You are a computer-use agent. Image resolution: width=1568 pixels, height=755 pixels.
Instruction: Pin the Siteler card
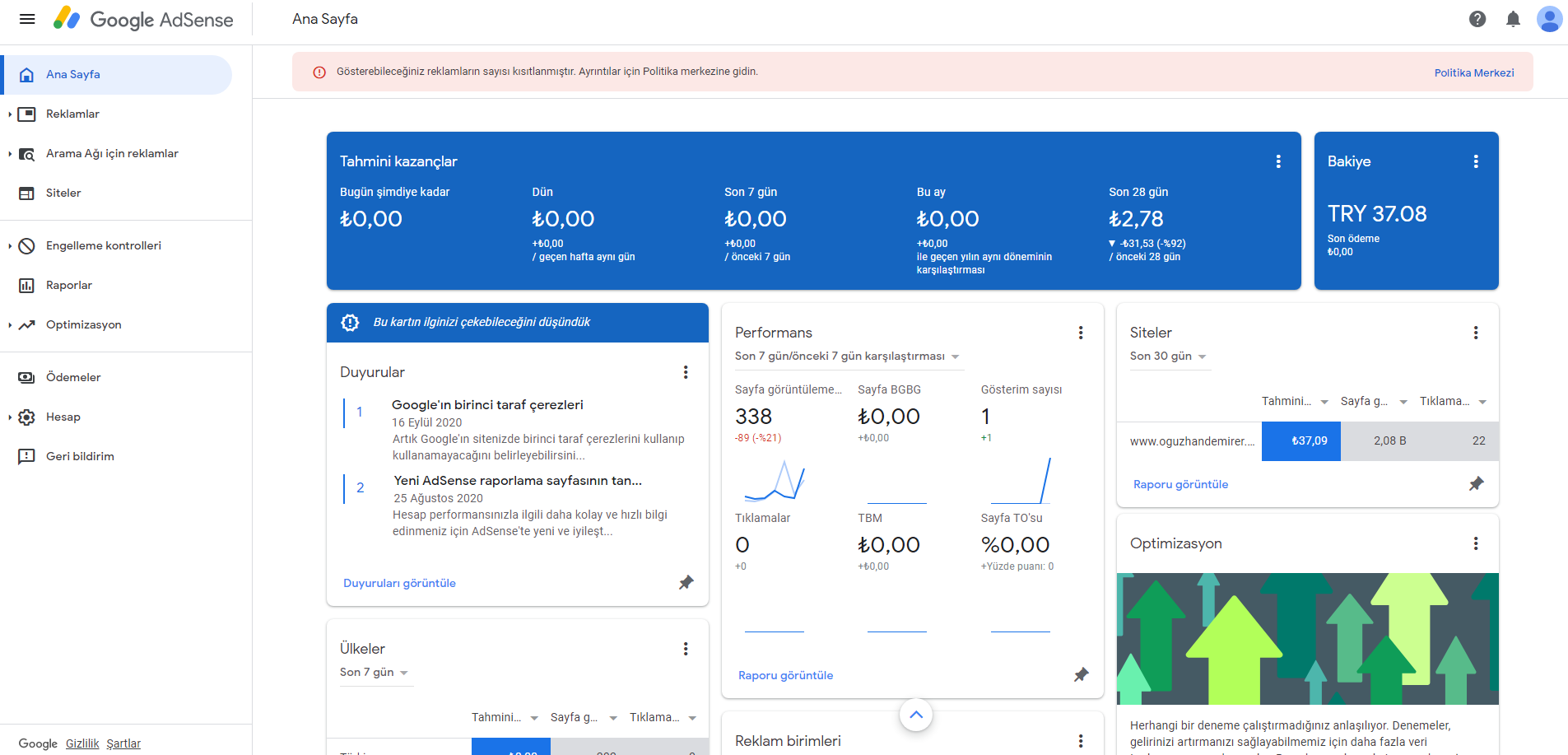[x=1476, y=484]
